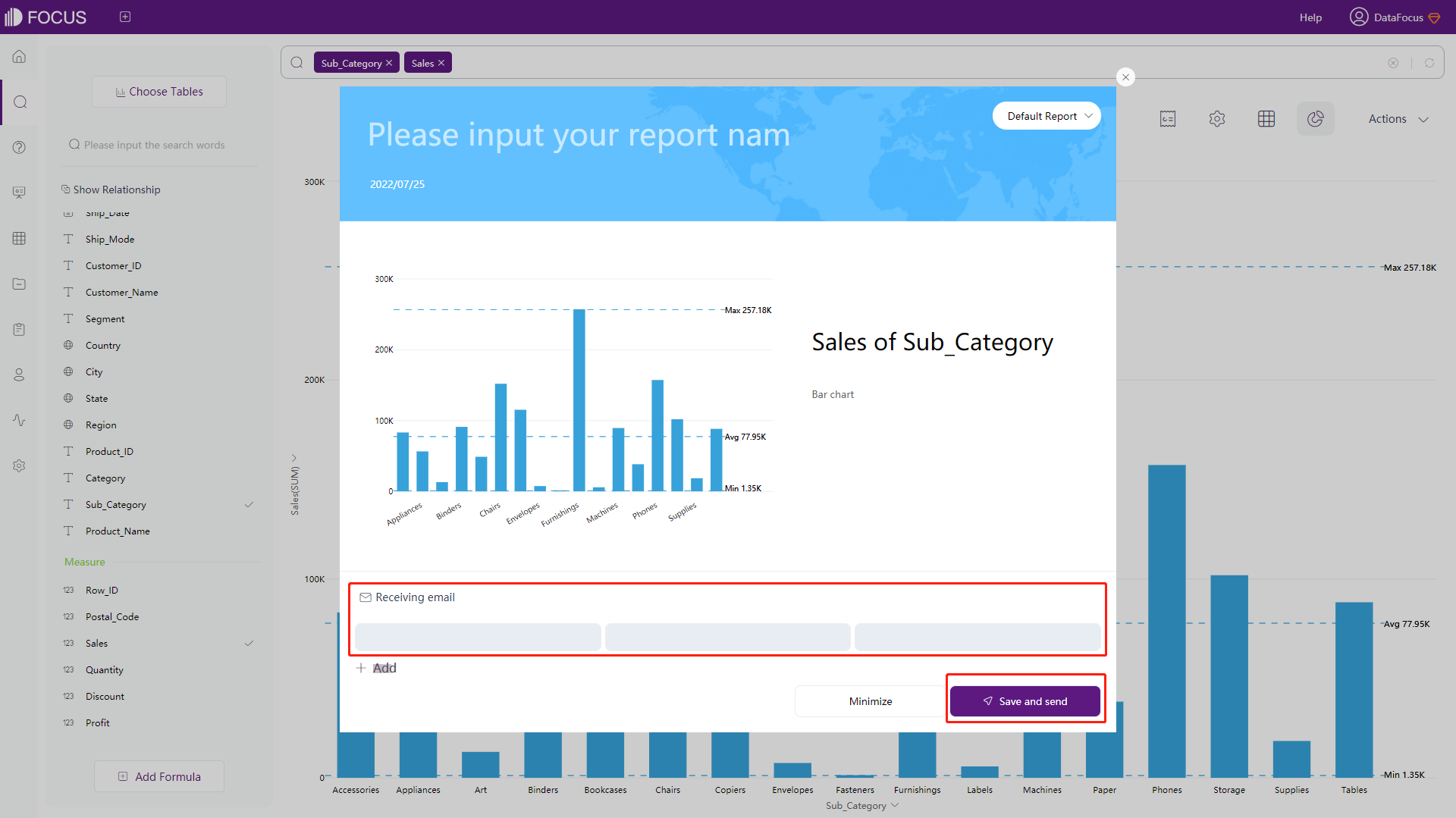This screenshot has width=1456, height=818.
Task: Toggle the Sub_Category checkmark in column list
Action: [249, 505]
